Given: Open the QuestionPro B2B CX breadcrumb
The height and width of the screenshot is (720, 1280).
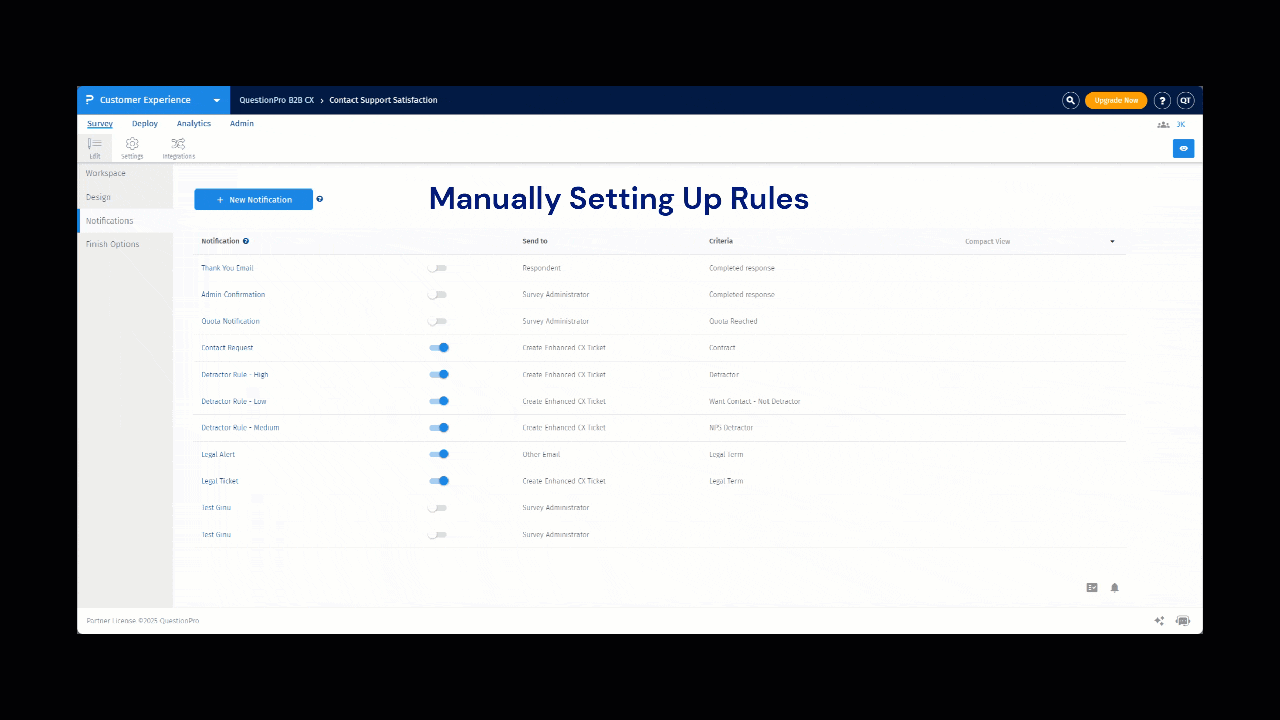Looking at the screenshot, I should [x=277, y=100].
